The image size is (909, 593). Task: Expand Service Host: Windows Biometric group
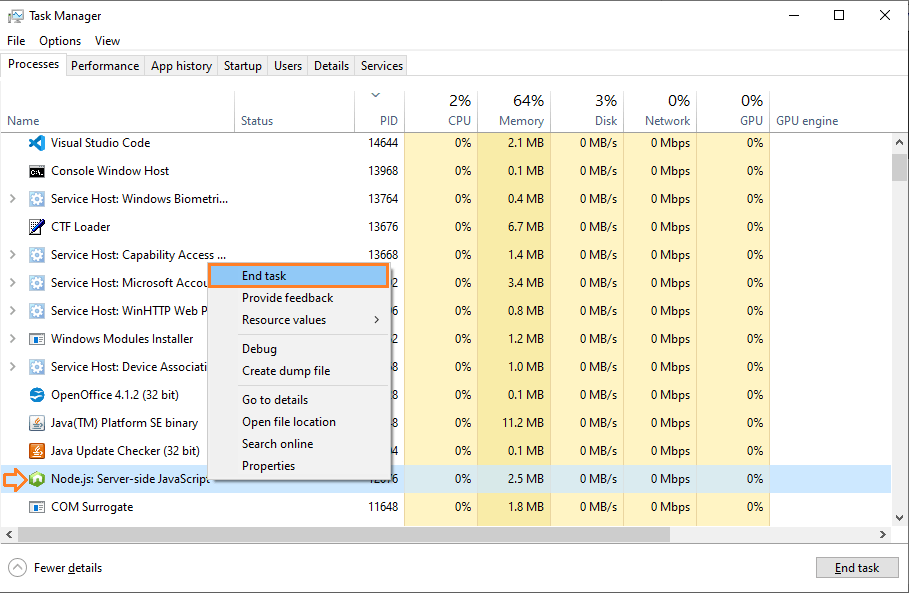coord(13,199)
